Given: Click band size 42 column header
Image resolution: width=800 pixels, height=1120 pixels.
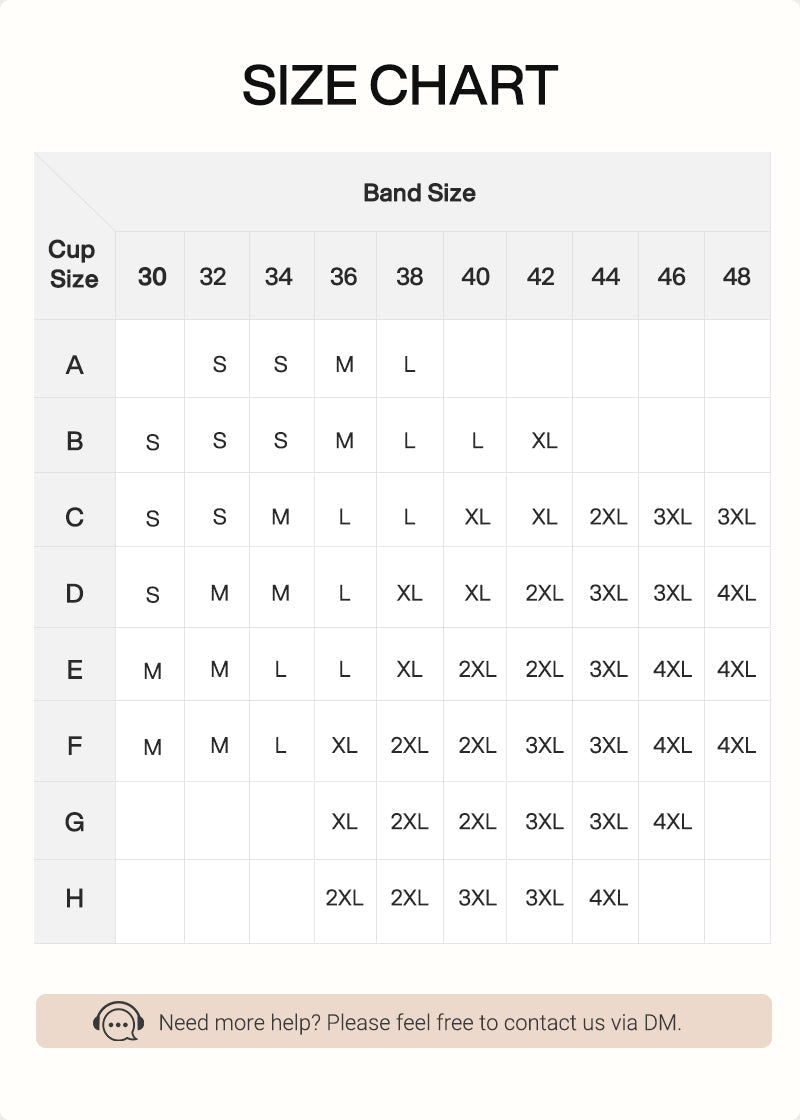Looking at the screenshot, I should (x=541, y=276).
